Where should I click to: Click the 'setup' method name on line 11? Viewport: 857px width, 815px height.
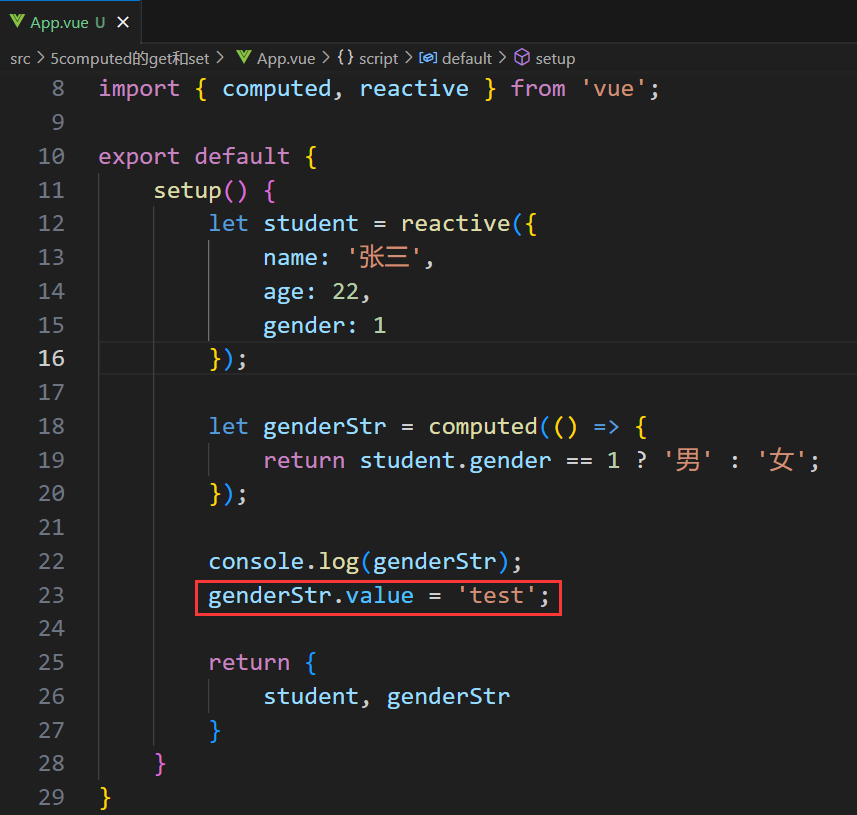tap(187, 191)
